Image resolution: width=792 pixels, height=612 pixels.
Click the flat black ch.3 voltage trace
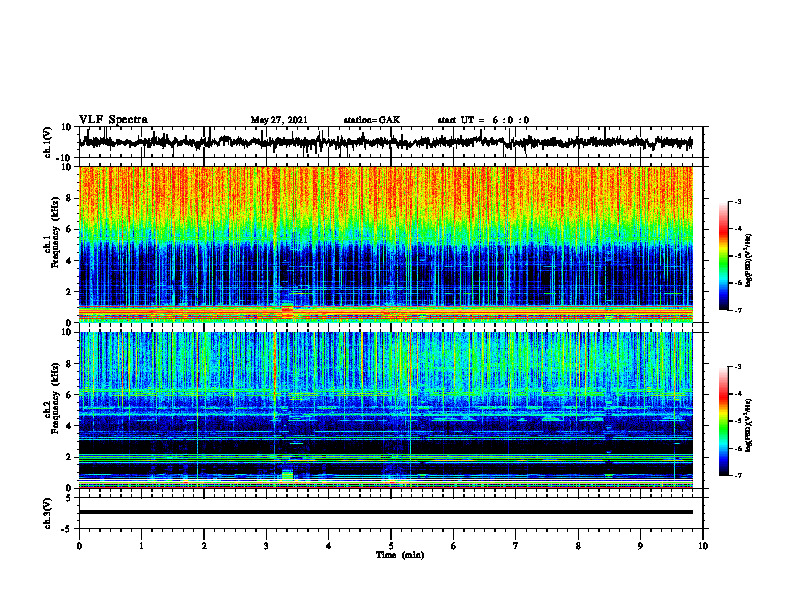[385, 512]
